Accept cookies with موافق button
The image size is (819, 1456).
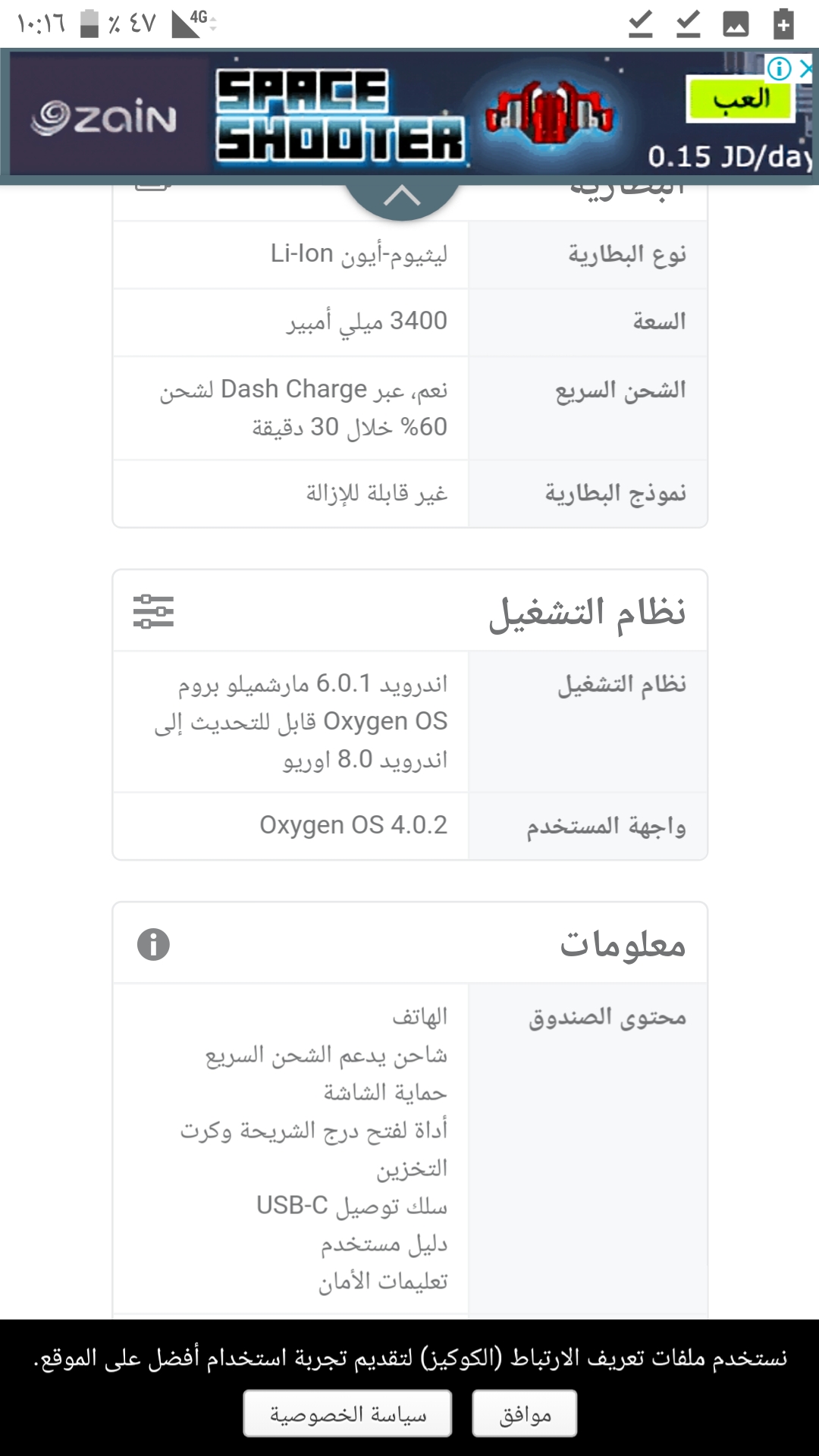(x=525, y=1414)
